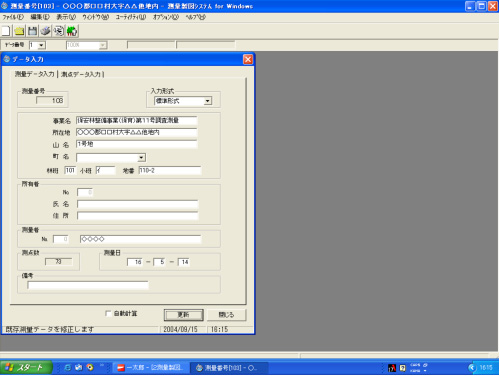Expand the データ番号 dropdown

click(41, 45)
